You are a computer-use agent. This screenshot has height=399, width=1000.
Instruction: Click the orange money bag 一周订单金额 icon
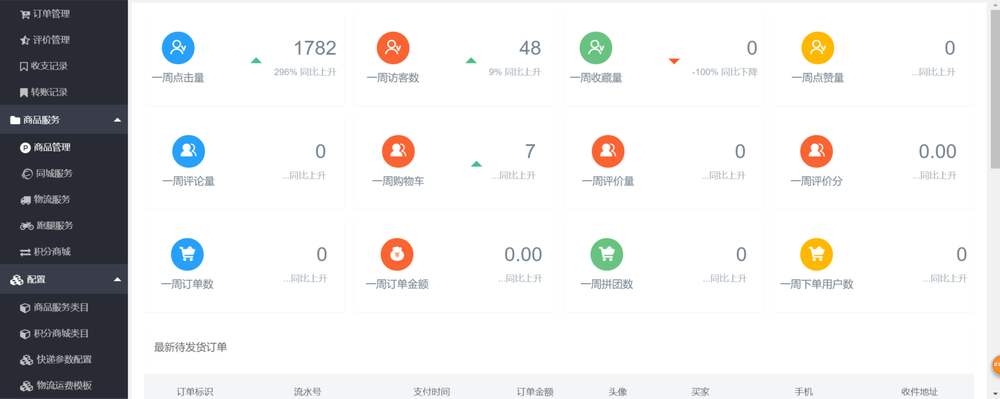pyautogui.click(x=397, y=254)
